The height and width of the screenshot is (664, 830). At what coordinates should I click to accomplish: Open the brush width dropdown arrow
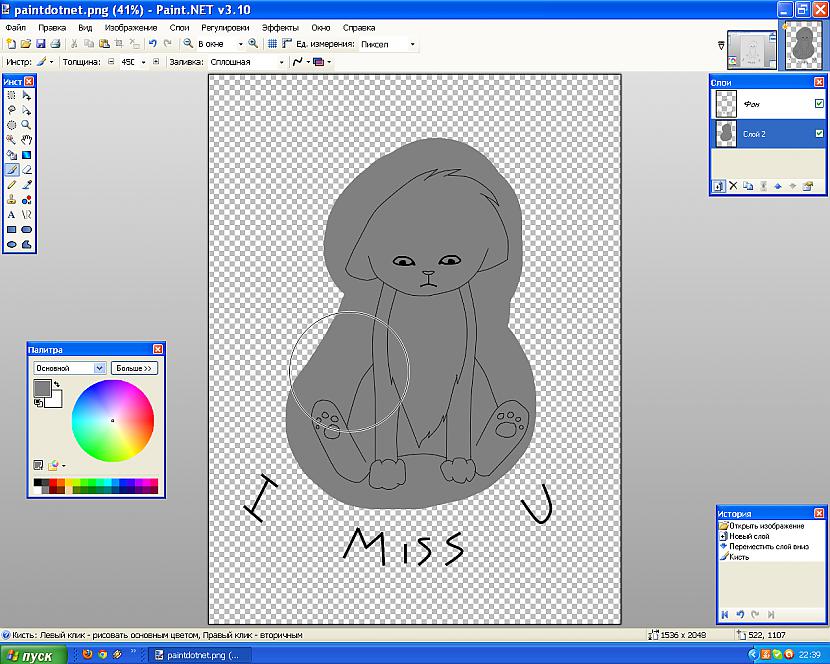[x=143, y=62]
